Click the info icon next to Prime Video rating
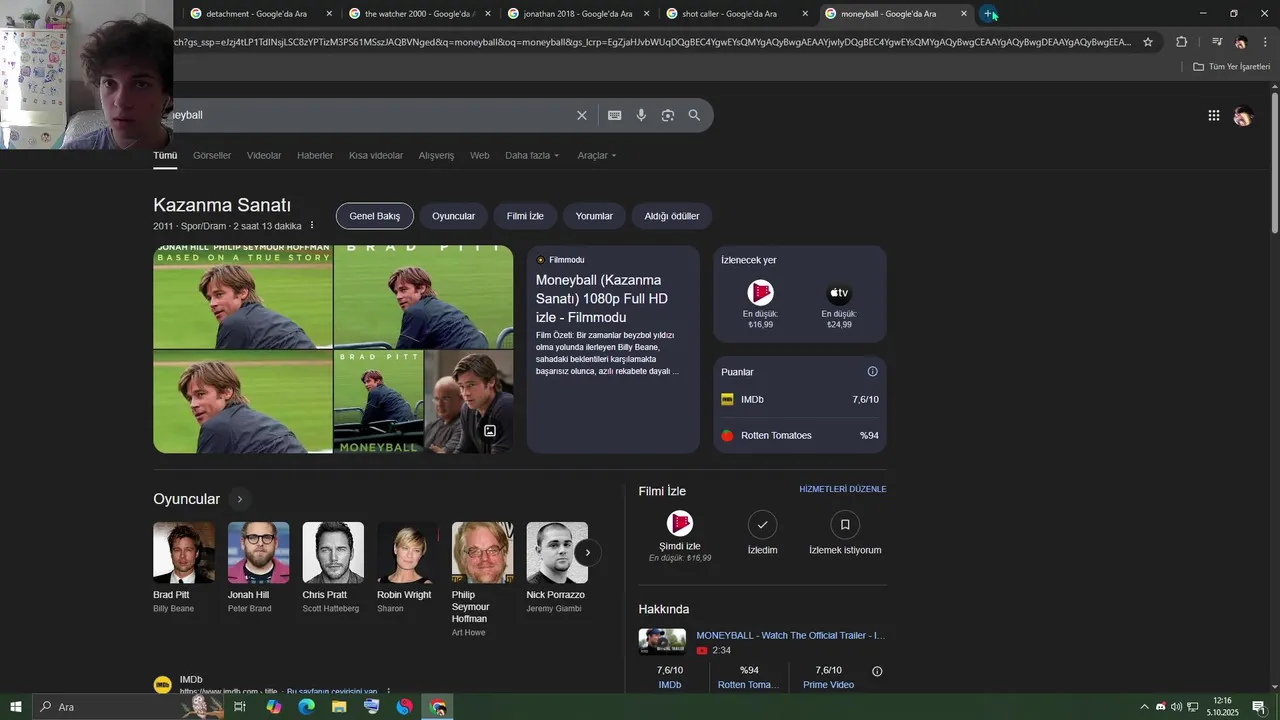Screen dimensions: 1280x720 click(x=877, y=671)
